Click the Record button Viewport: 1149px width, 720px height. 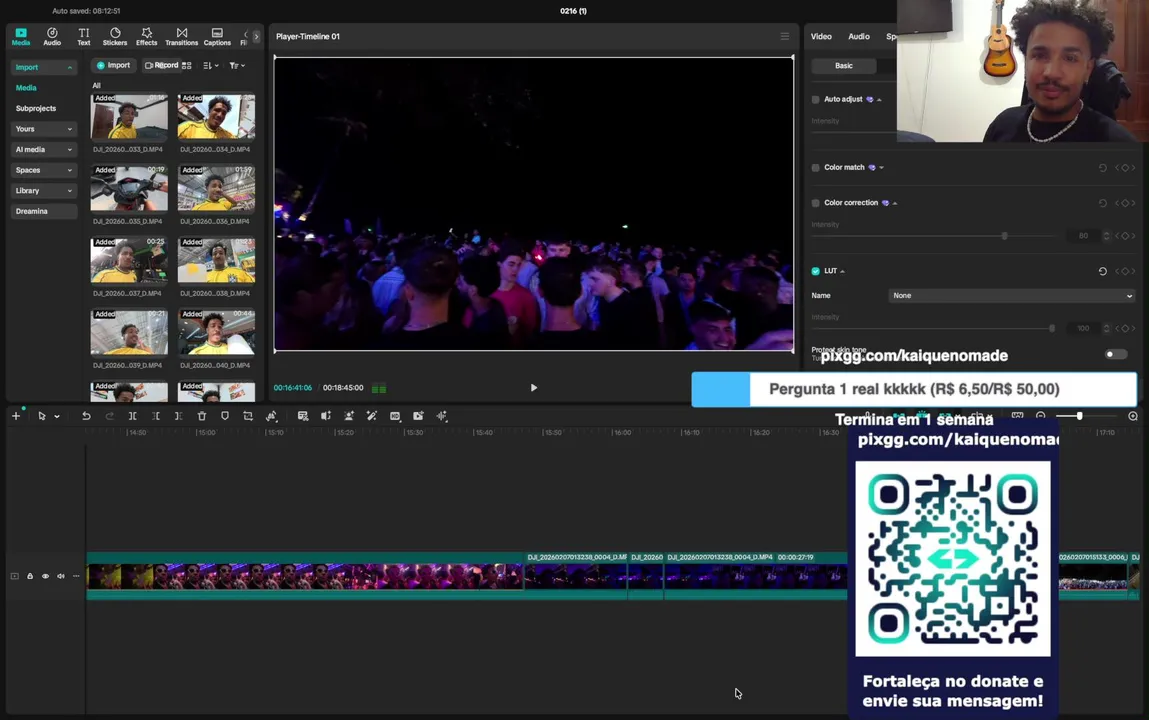pyautogui.click(x=161, y=65)
